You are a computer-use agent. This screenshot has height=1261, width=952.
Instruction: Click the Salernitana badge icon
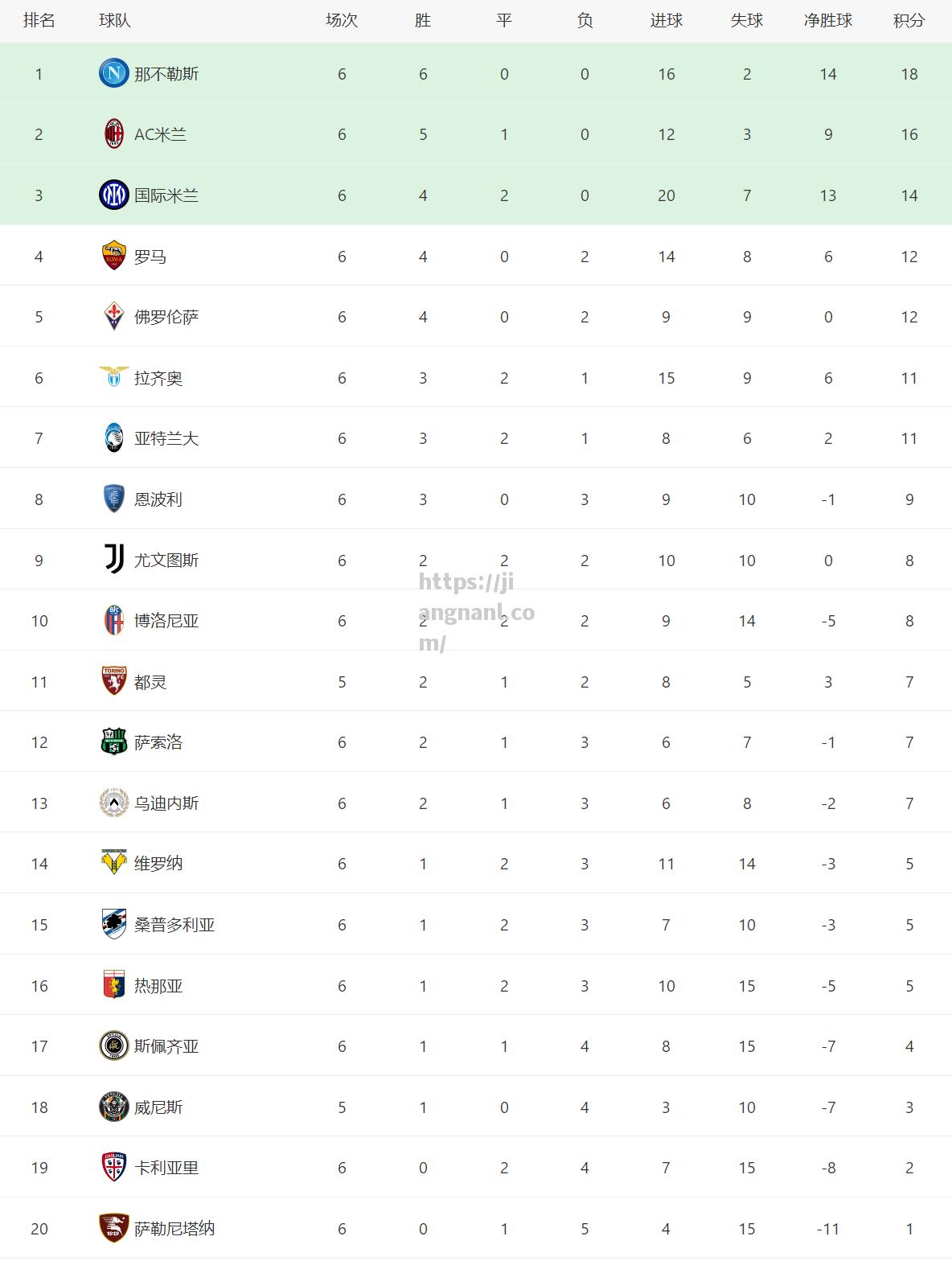[114, 1228]
